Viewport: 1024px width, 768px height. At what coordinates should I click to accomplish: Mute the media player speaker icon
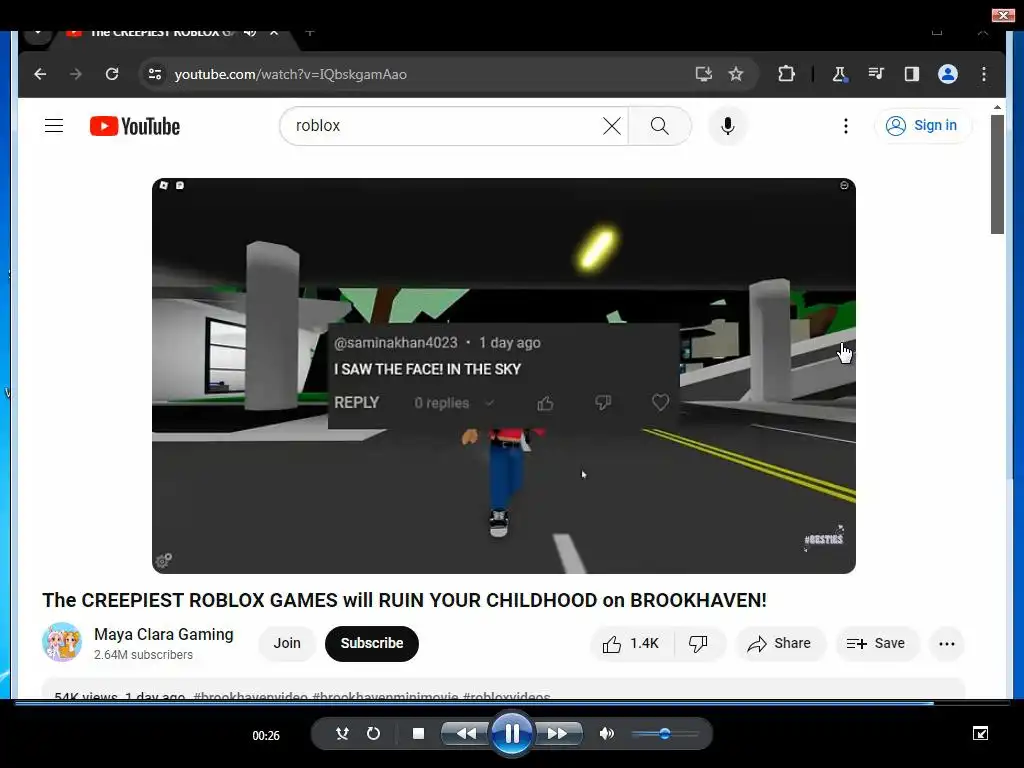(x=607, y=734)
